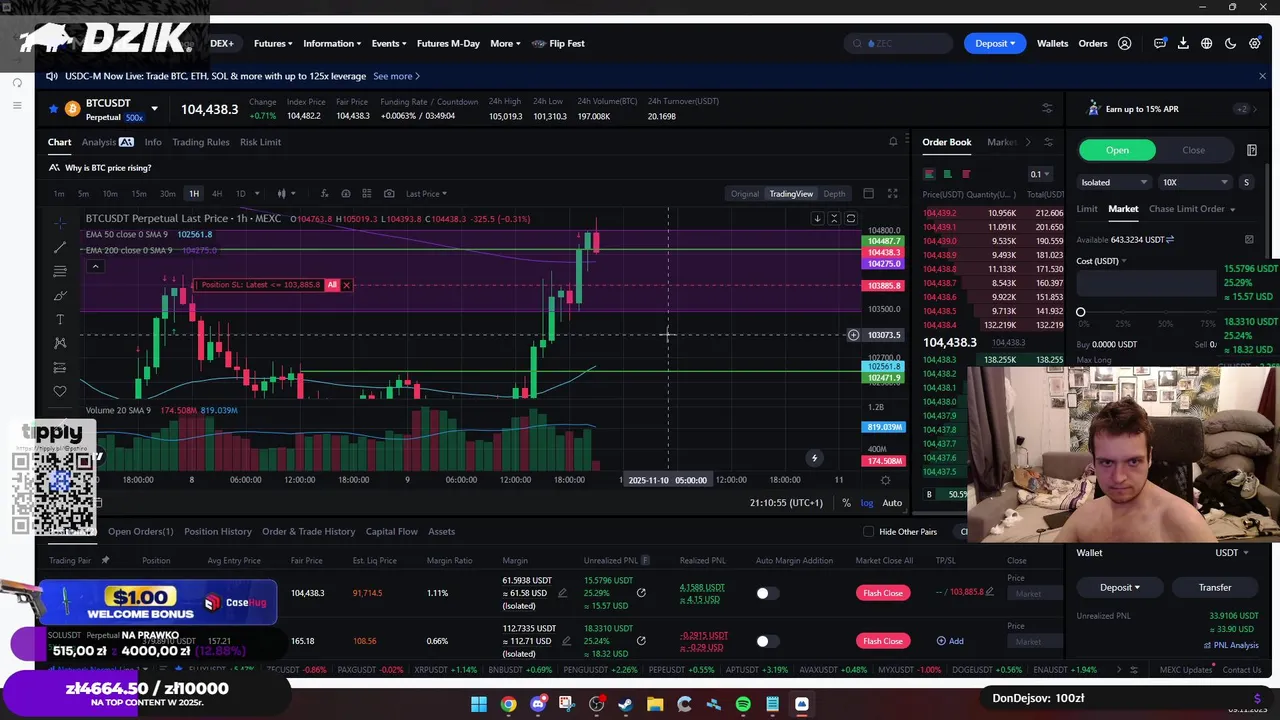Show bids-only order book view
Image resolution: width=1280 pixels, height=720 pixels.
point(947,174)
